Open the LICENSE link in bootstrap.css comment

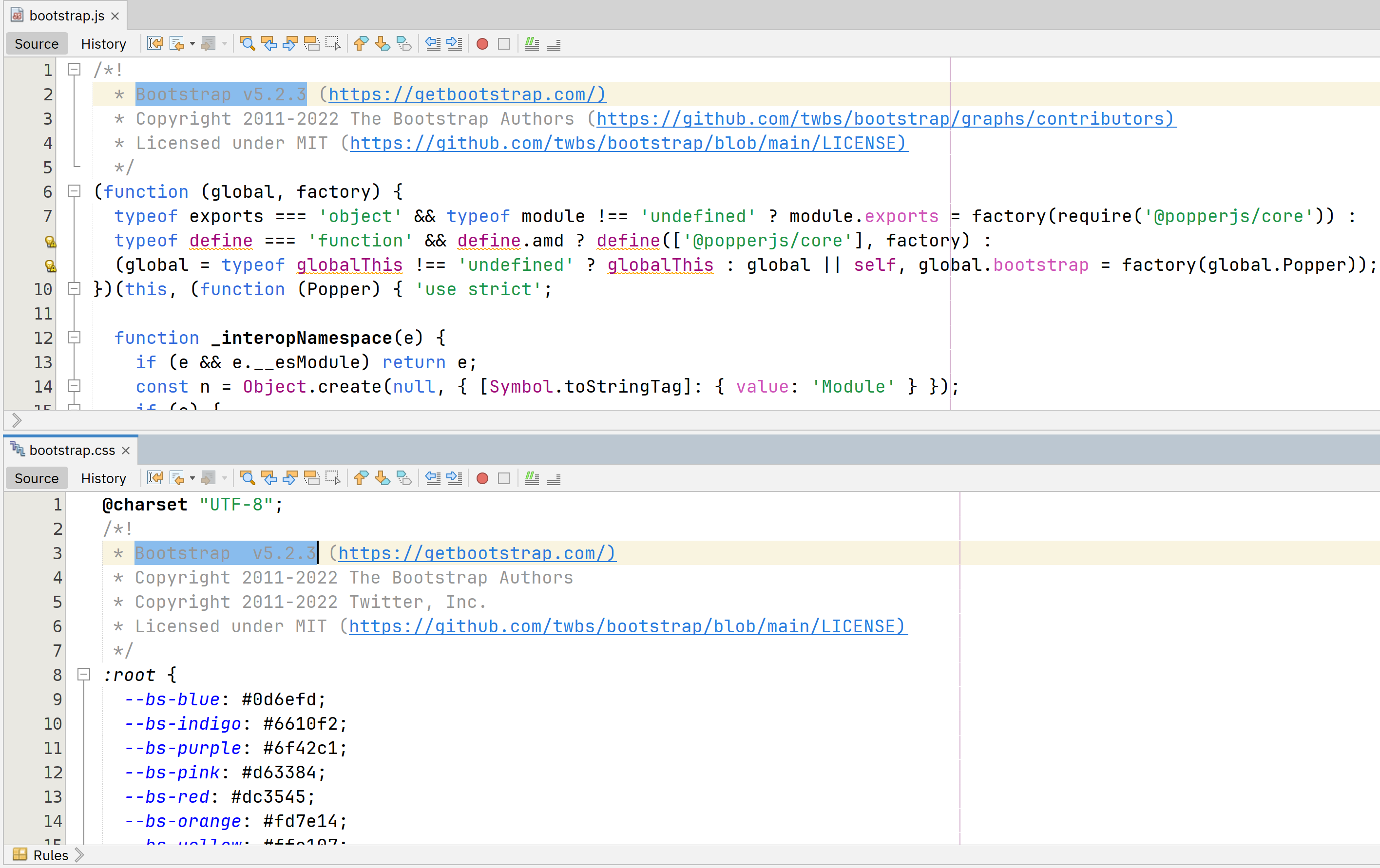pyautogui.click(x=628, y=626)
